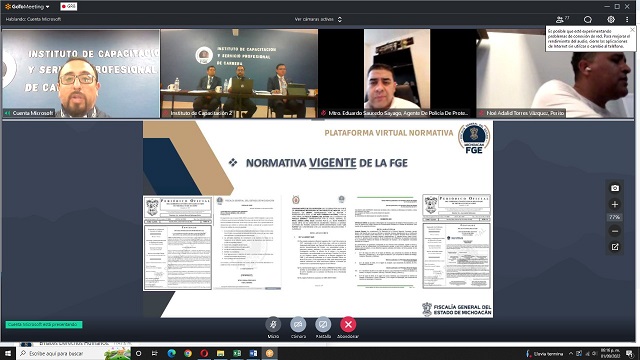The width and height of the screenshot is (640, 360).
Task: Select Mtro. Eduardo Saucedo Sayago video tile
Action: point(397,73)
